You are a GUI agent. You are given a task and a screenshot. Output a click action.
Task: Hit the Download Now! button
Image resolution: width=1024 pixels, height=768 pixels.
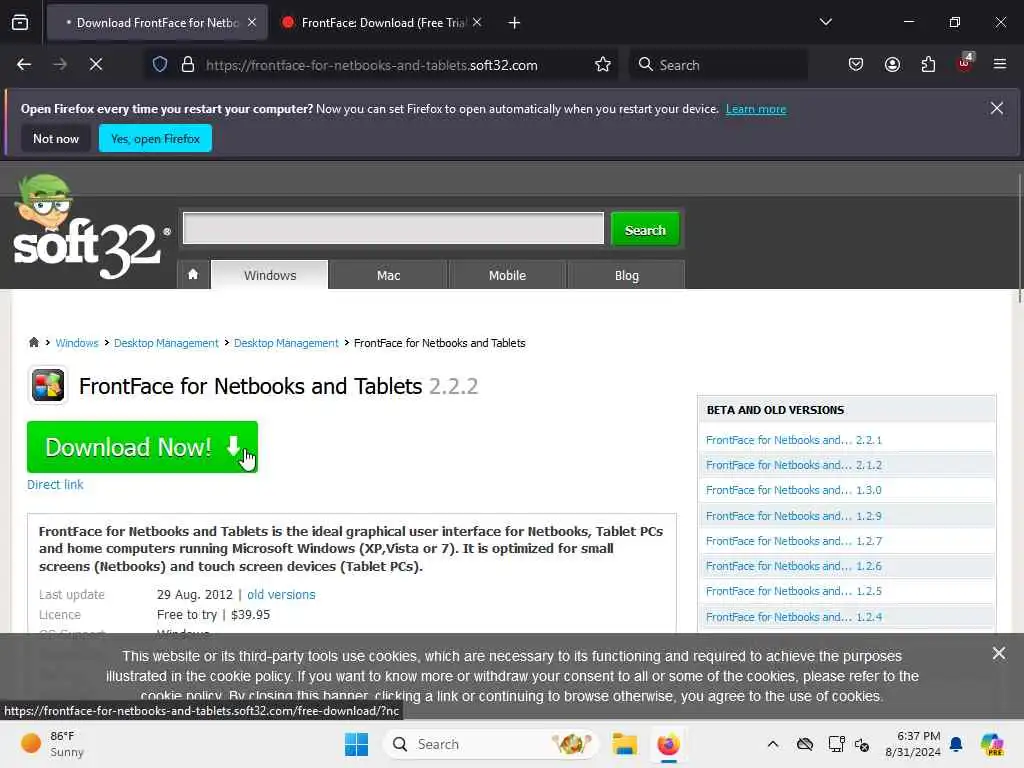[142, 447]
